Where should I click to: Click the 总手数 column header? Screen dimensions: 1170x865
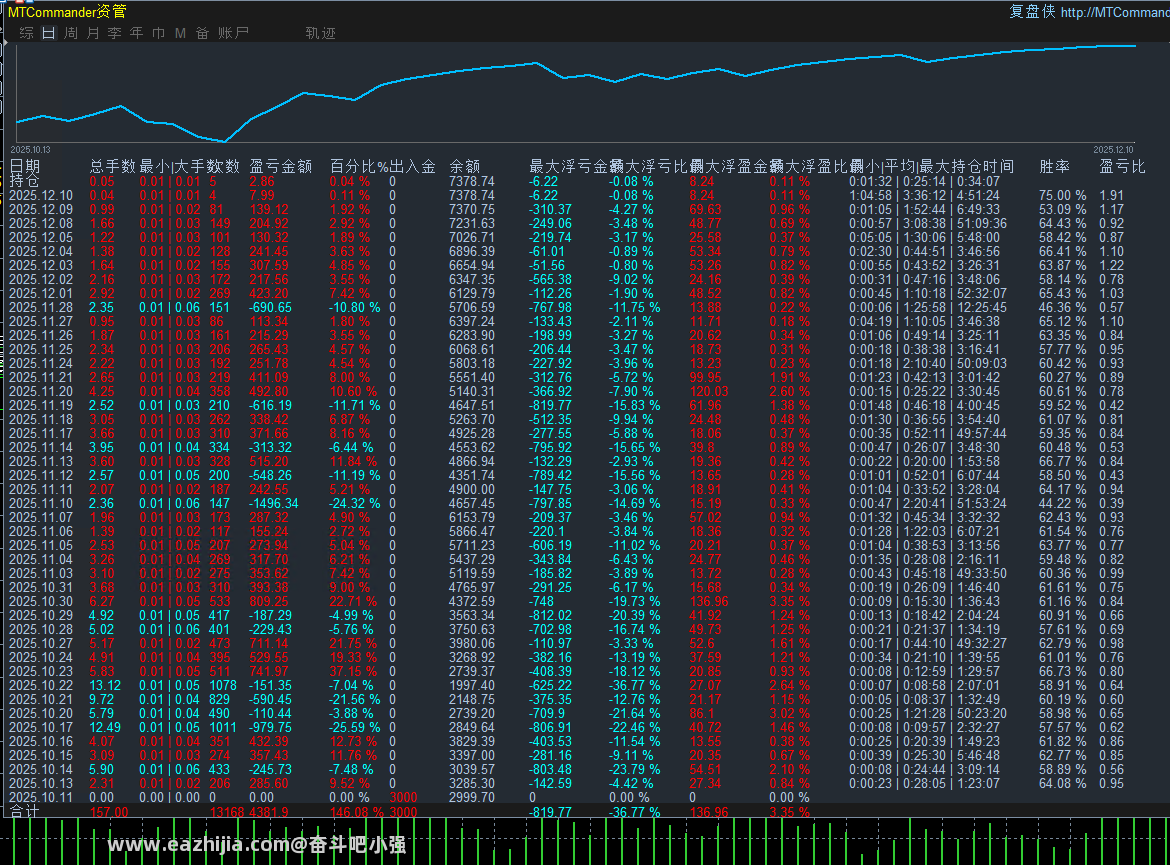coord(113,166)
